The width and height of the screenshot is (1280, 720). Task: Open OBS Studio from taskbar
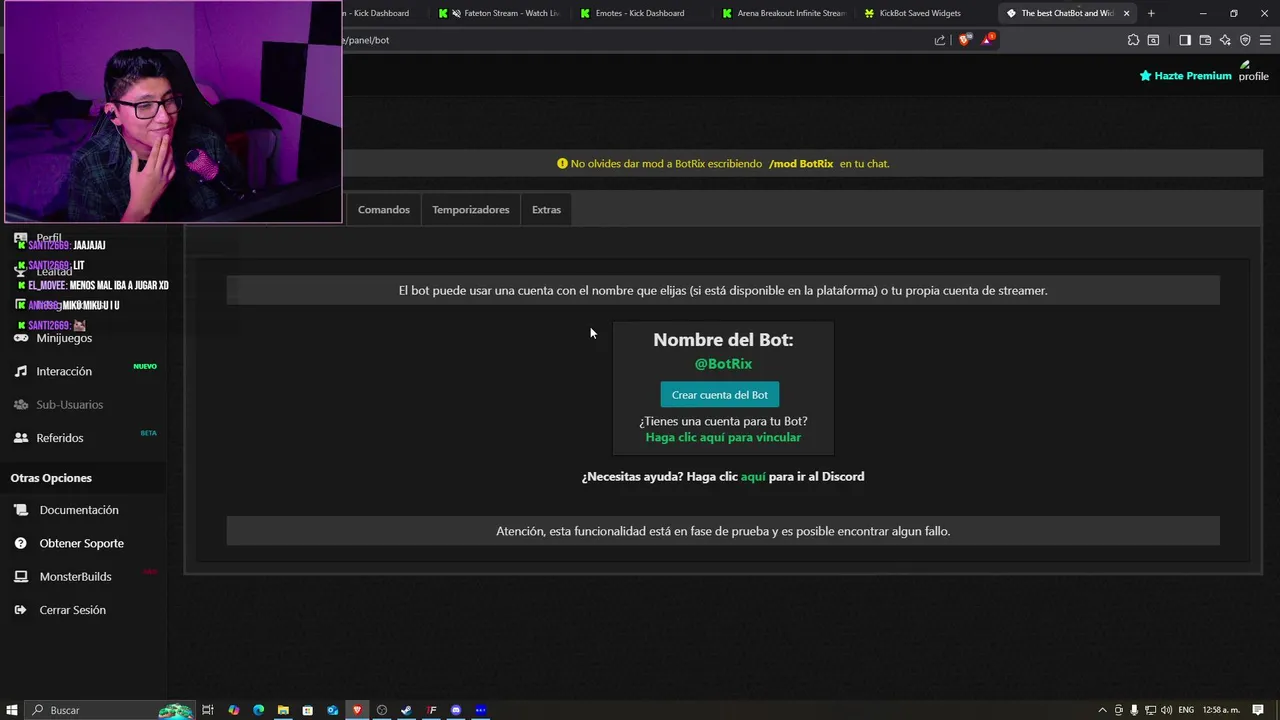[381, 710]
